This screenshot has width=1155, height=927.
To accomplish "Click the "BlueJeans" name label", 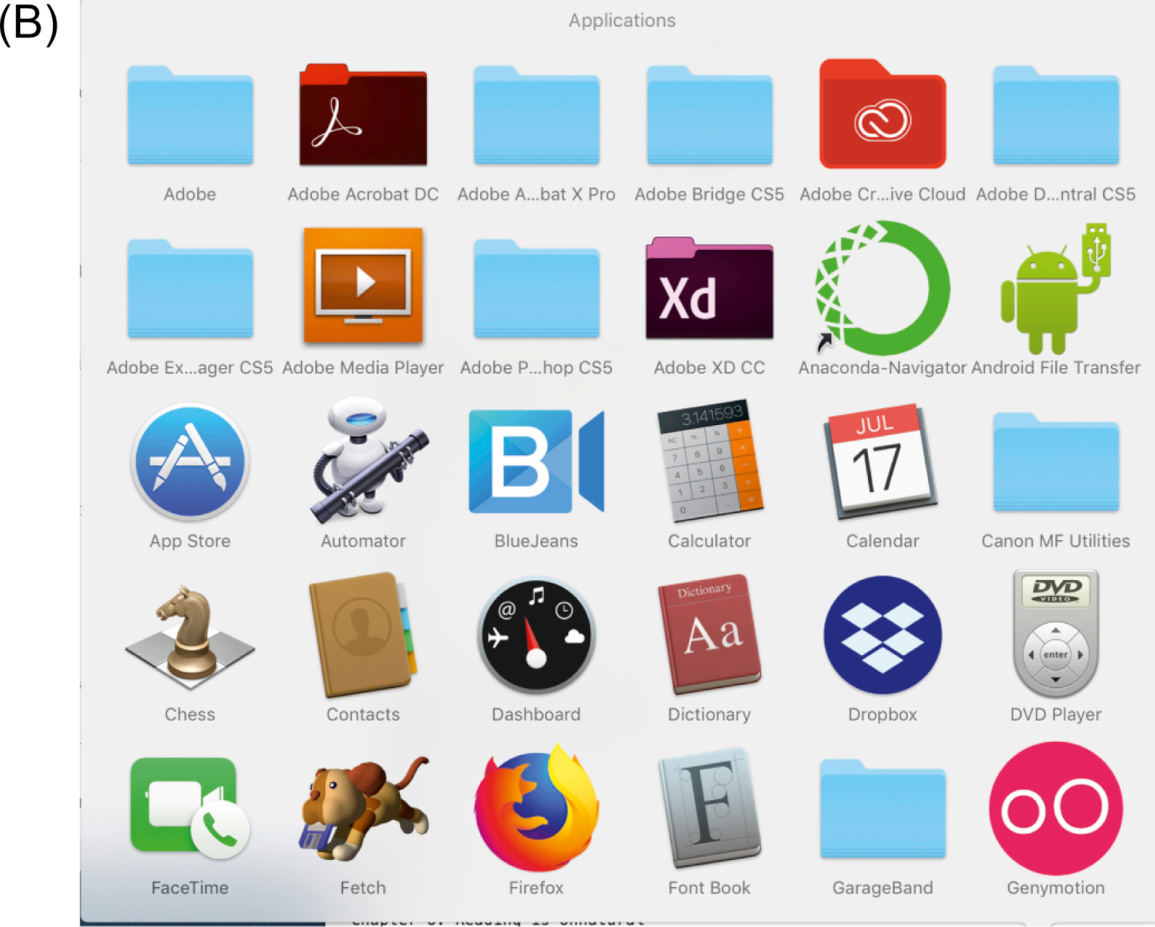I will coord(536,541).
